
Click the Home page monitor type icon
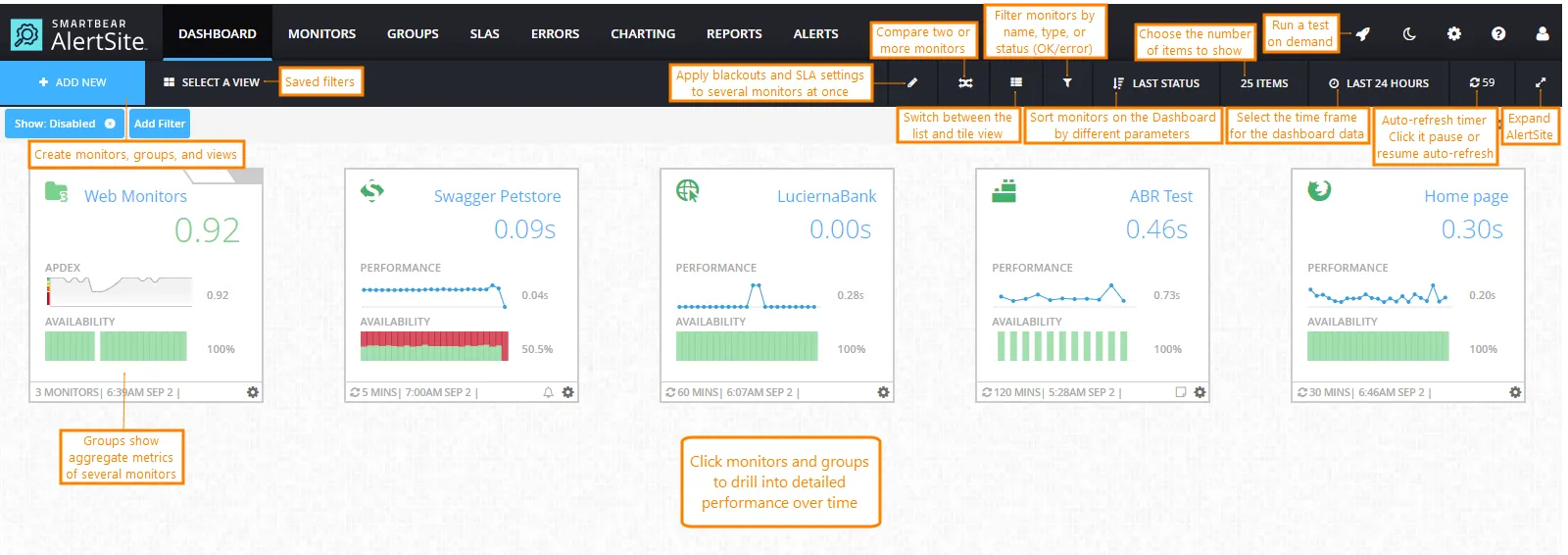click(x=1319, y=190)
